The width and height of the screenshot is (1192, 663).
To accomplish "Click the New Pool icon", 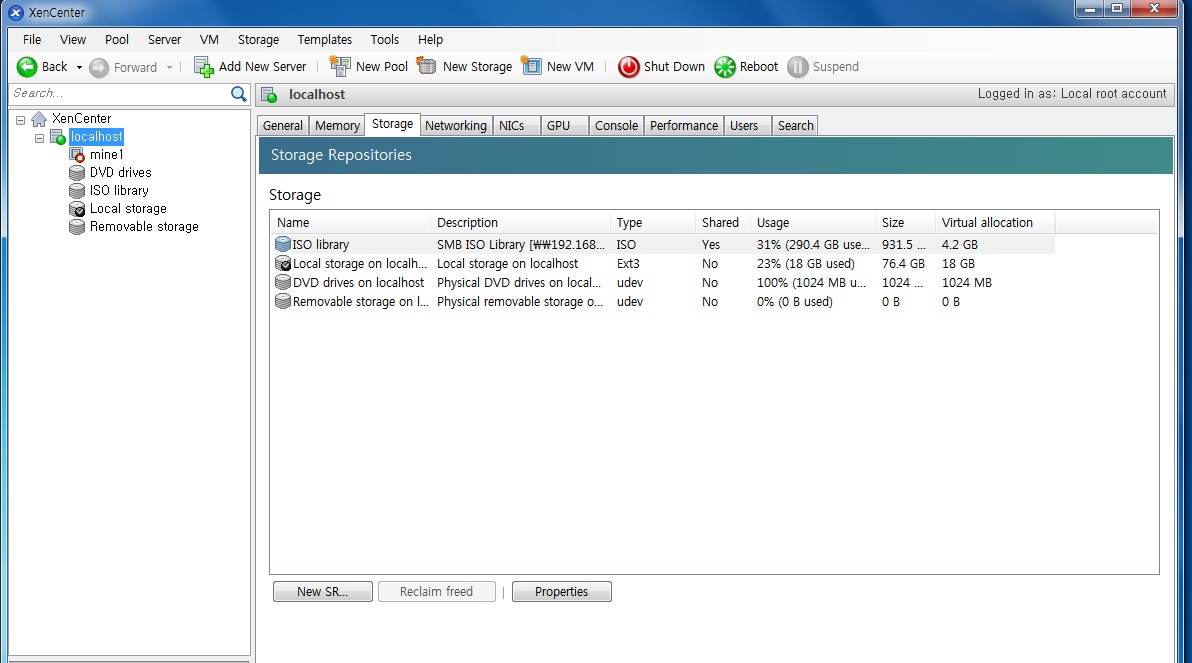I will pyautogui.click(x=340, y=66).
